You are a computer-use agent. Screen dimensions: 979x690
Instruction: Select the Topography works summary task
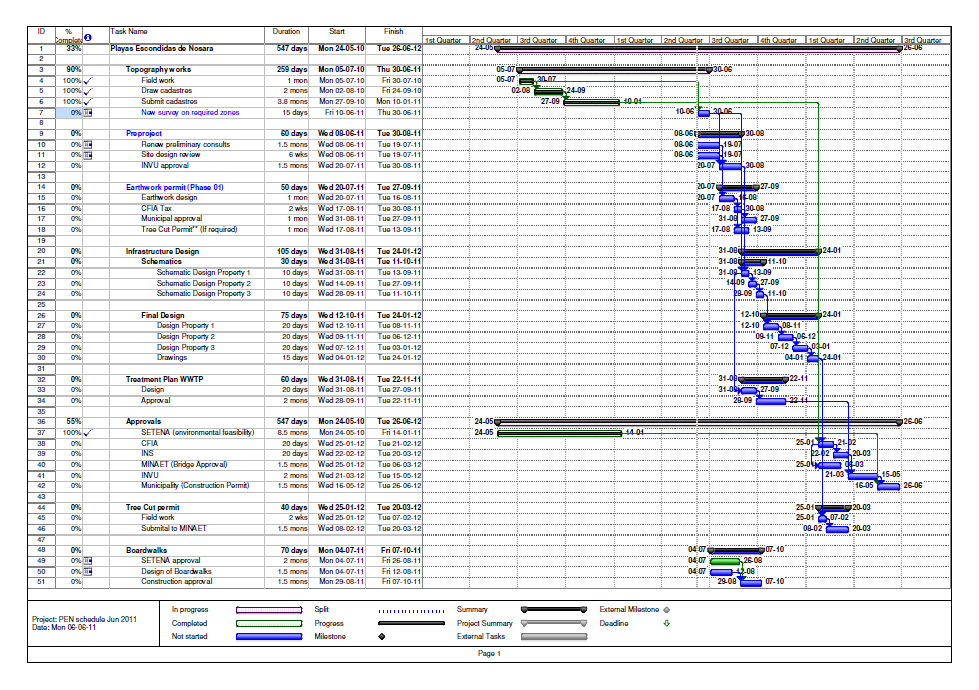(158, 70)
